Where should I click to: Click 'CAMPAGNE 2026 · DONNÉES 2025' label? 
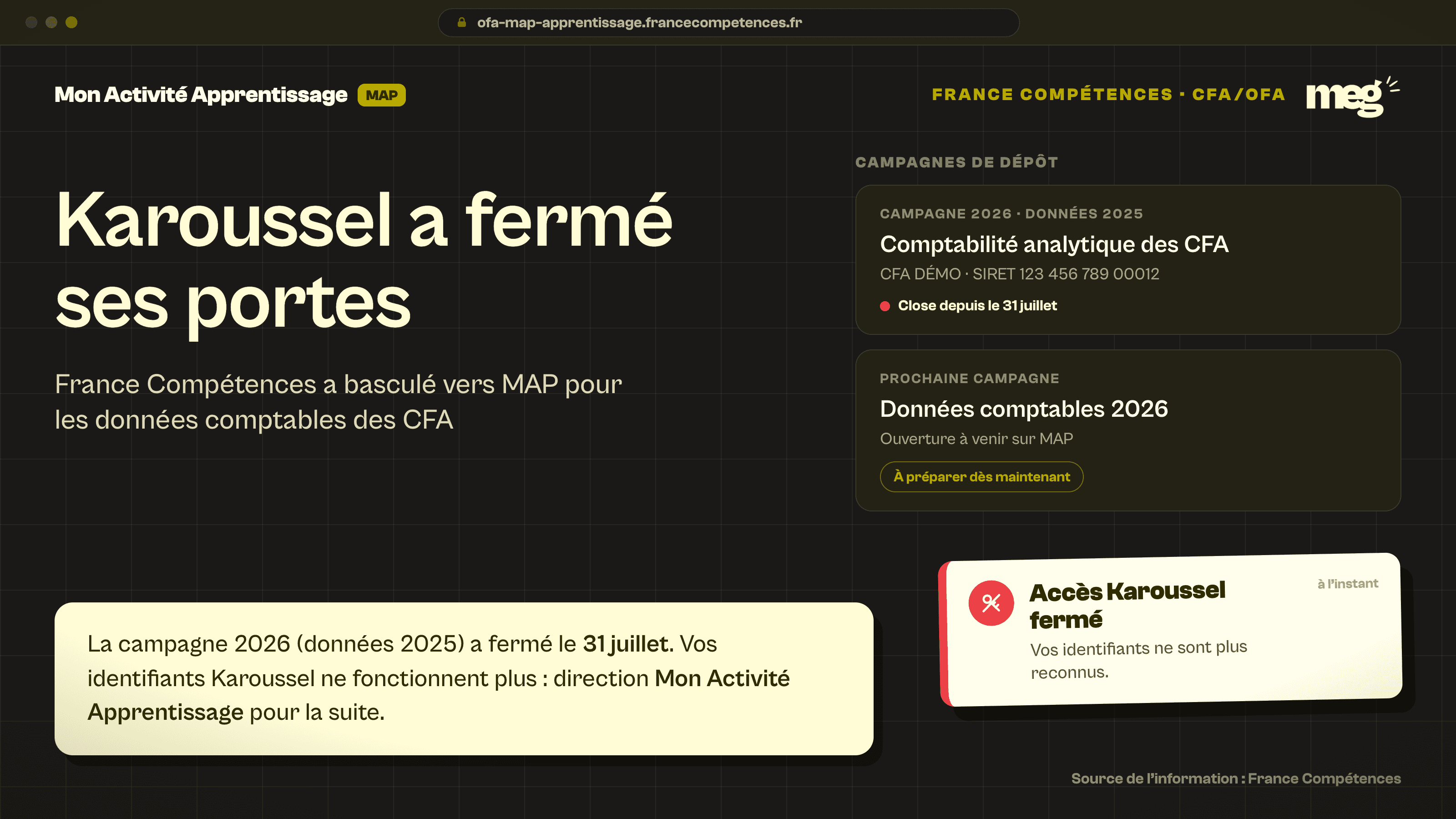pyautogui.click(x=1011, y=214)
